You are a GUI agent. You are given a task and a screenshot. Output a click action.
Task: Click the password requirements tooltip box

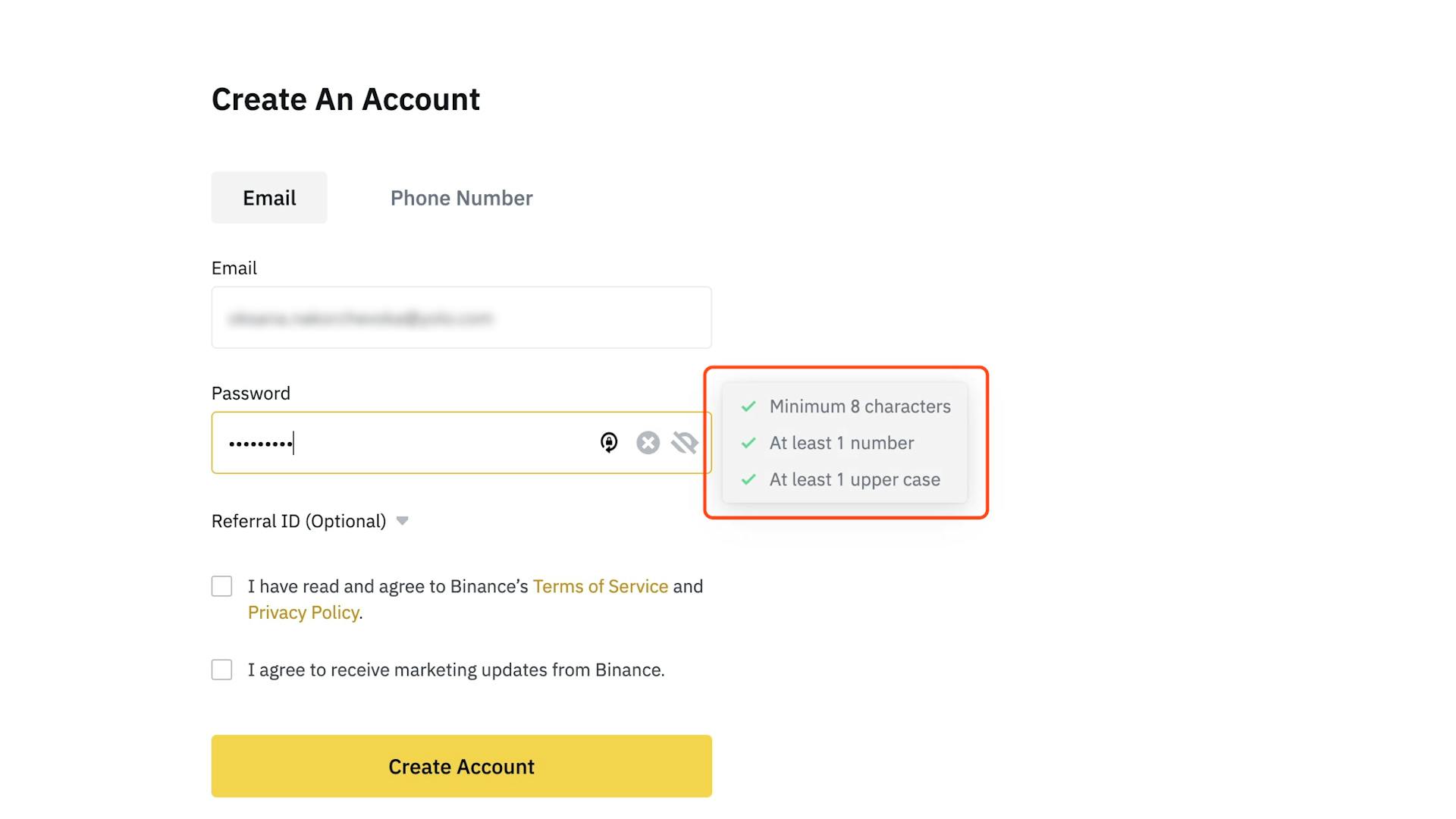(844, 443)
